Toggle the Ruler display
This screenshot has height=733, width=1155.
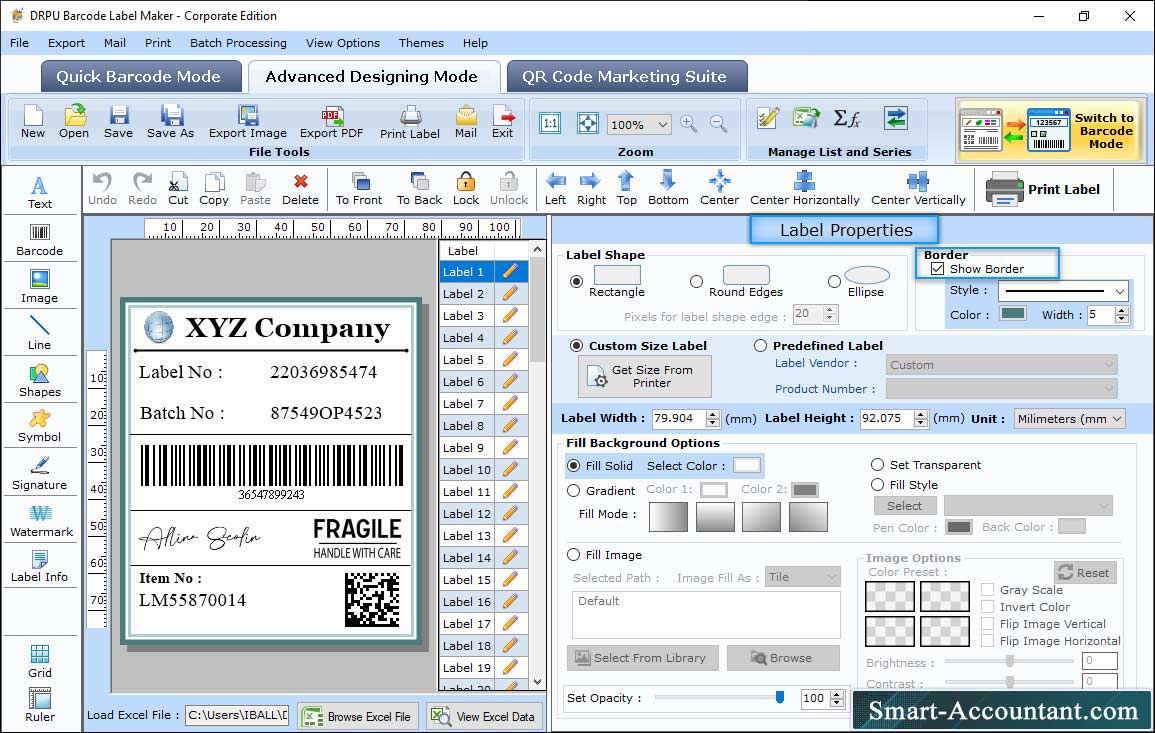[40, 705]
